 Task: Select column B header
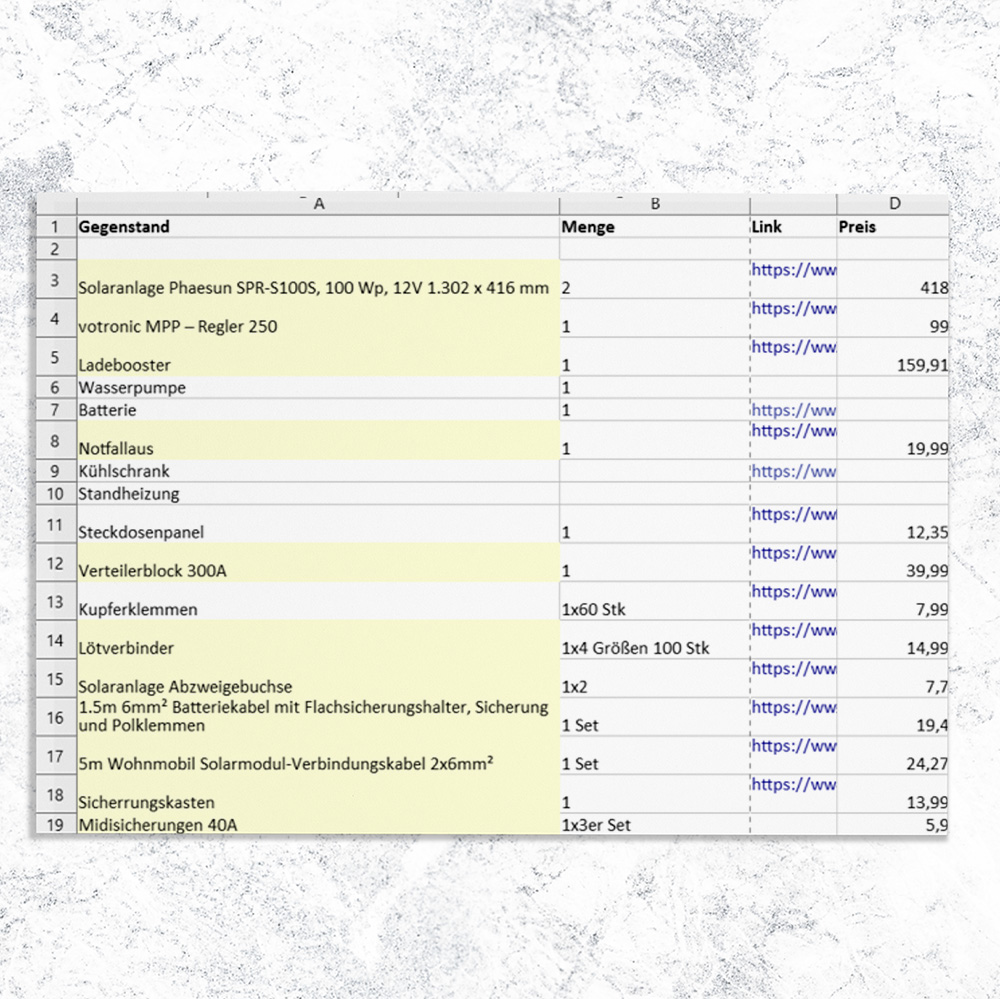click(x=654, y=204)
